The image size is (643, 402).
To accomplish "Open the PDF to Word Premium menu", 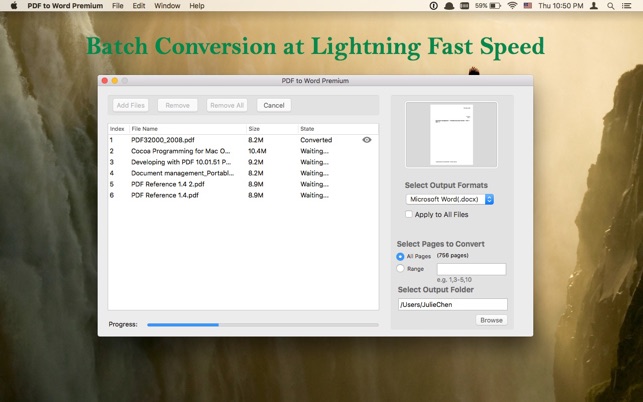I will click(x=65, y=6).
